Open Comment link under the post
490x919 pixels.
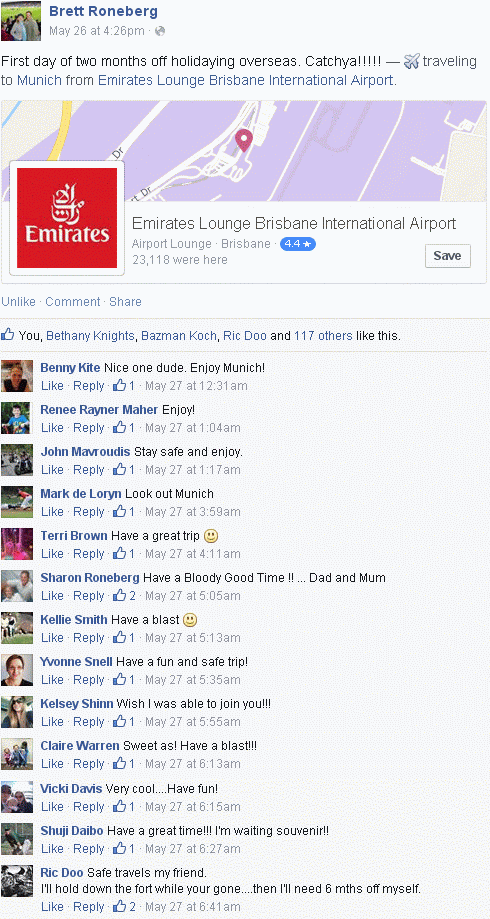point(73,302)
